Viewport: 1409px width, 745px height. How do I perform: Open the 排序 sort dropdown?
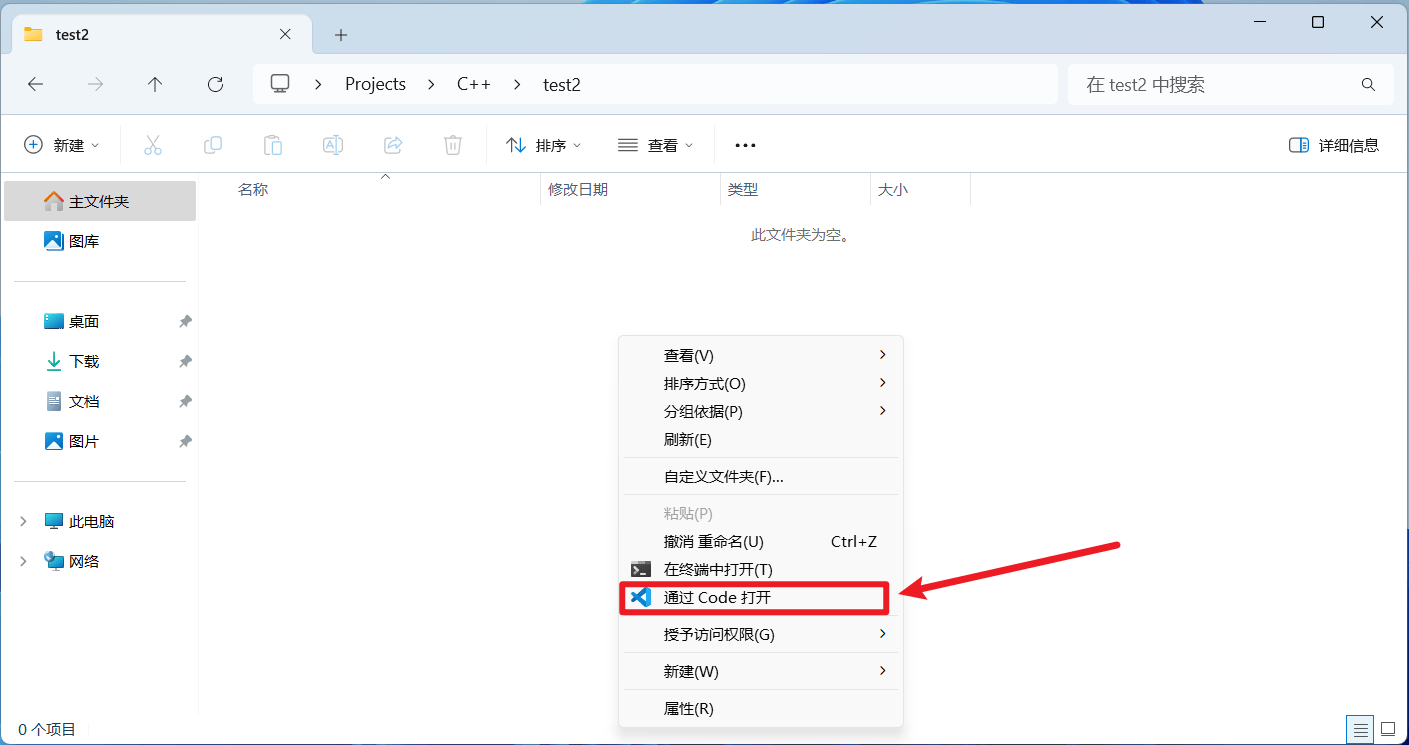coord(544,145)
